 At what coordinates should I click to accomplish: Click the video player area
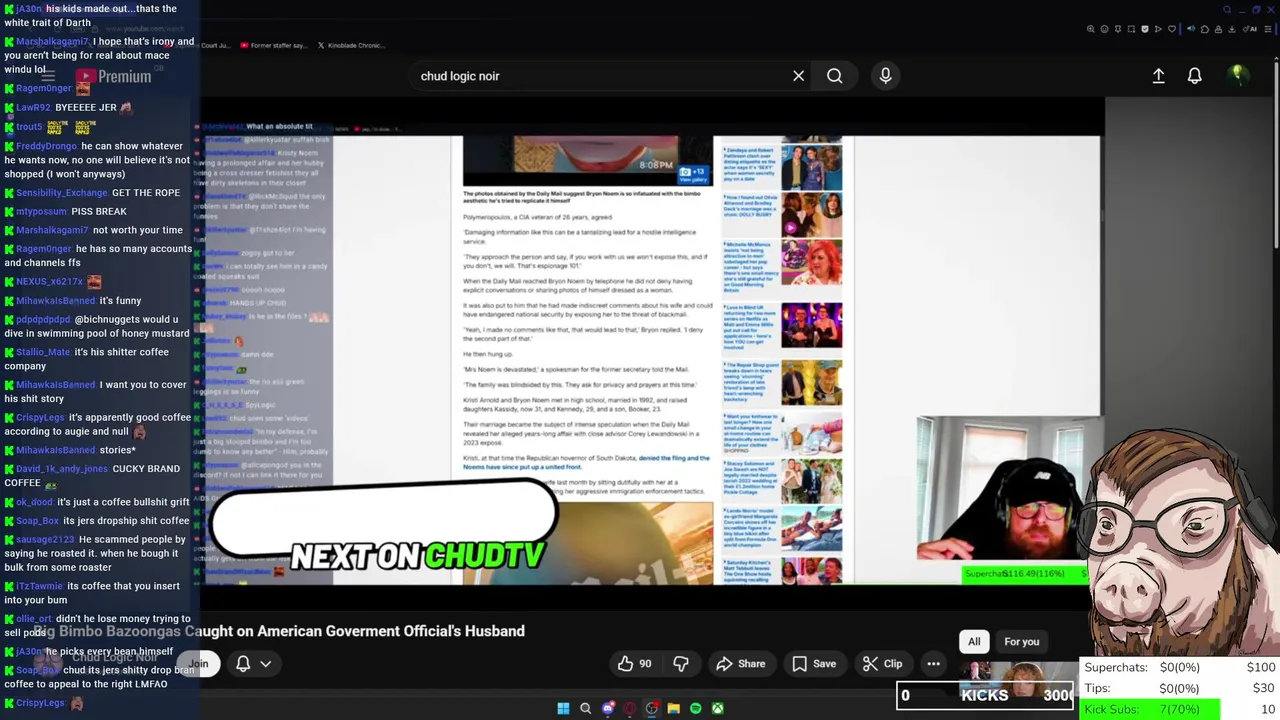coord(652,340)
